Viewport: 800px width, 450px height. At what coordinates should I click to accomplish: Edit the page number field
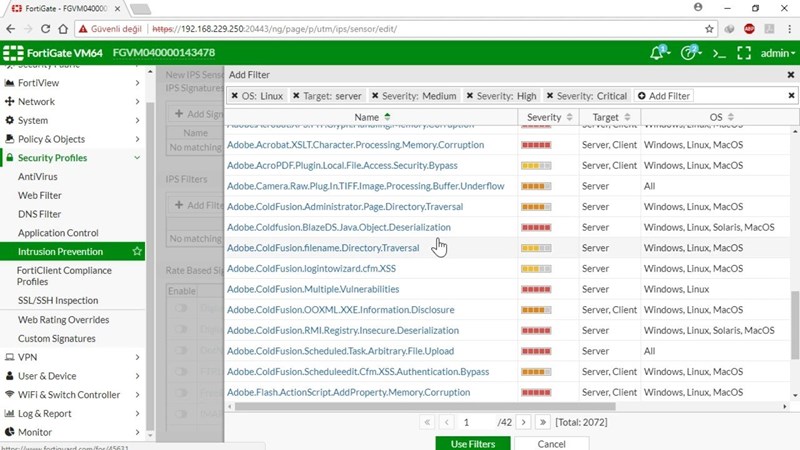477,422
